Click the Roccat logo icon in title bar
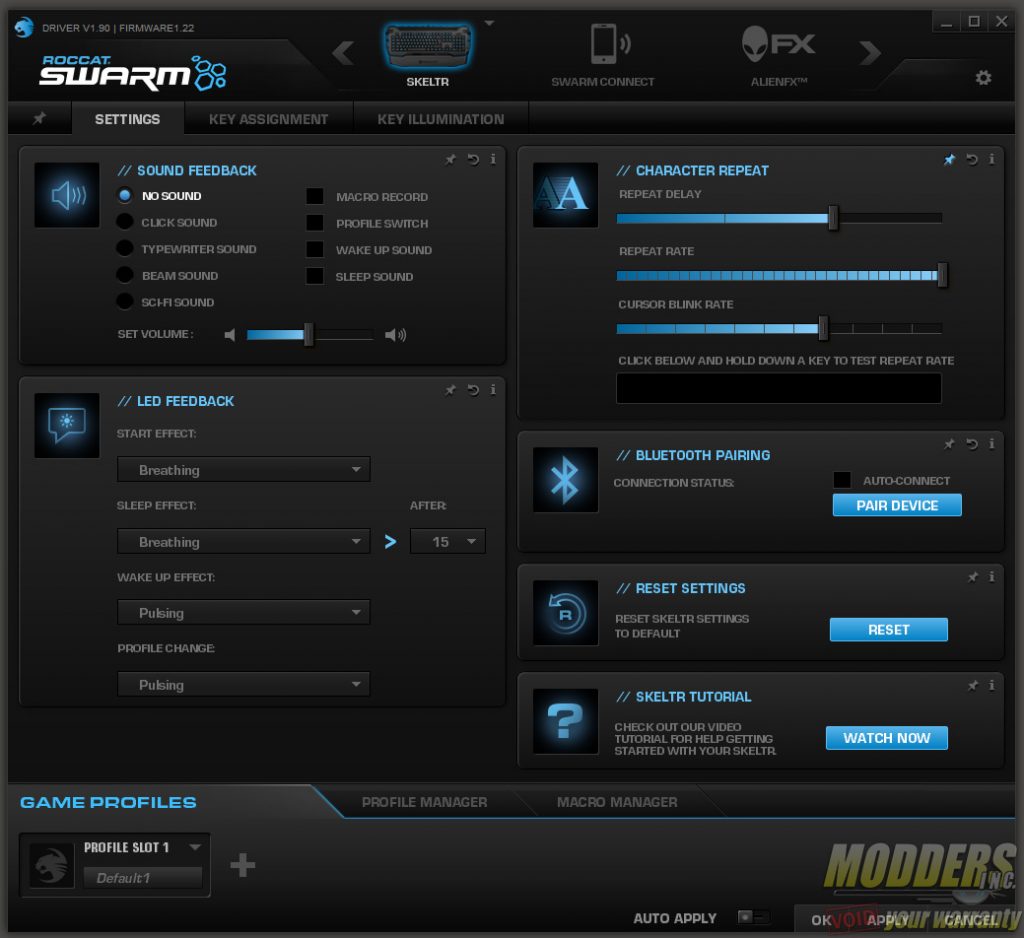The height and width of the screenshot is (938, 1024). point(24,27)
